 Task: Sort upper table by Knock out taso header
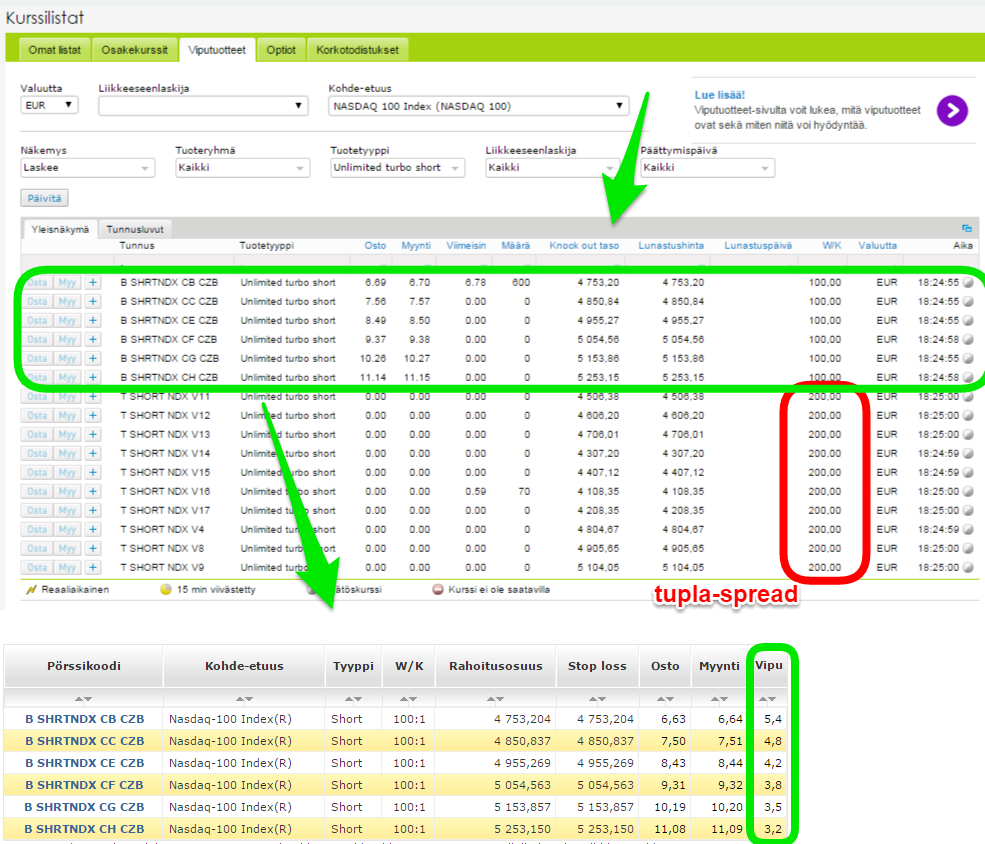click(x=584, y=246)
